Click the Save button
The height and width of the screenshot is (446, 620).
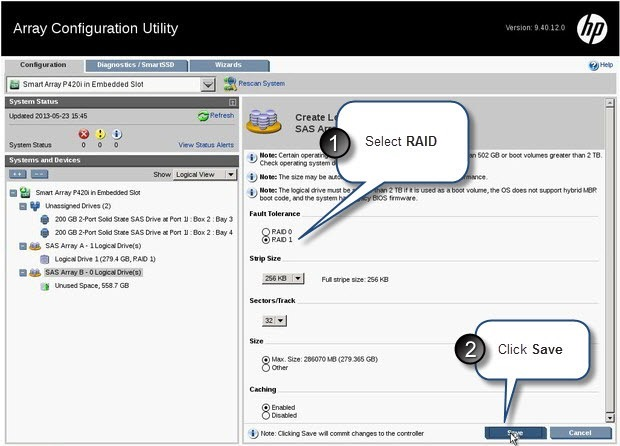(x=516, y=433)
